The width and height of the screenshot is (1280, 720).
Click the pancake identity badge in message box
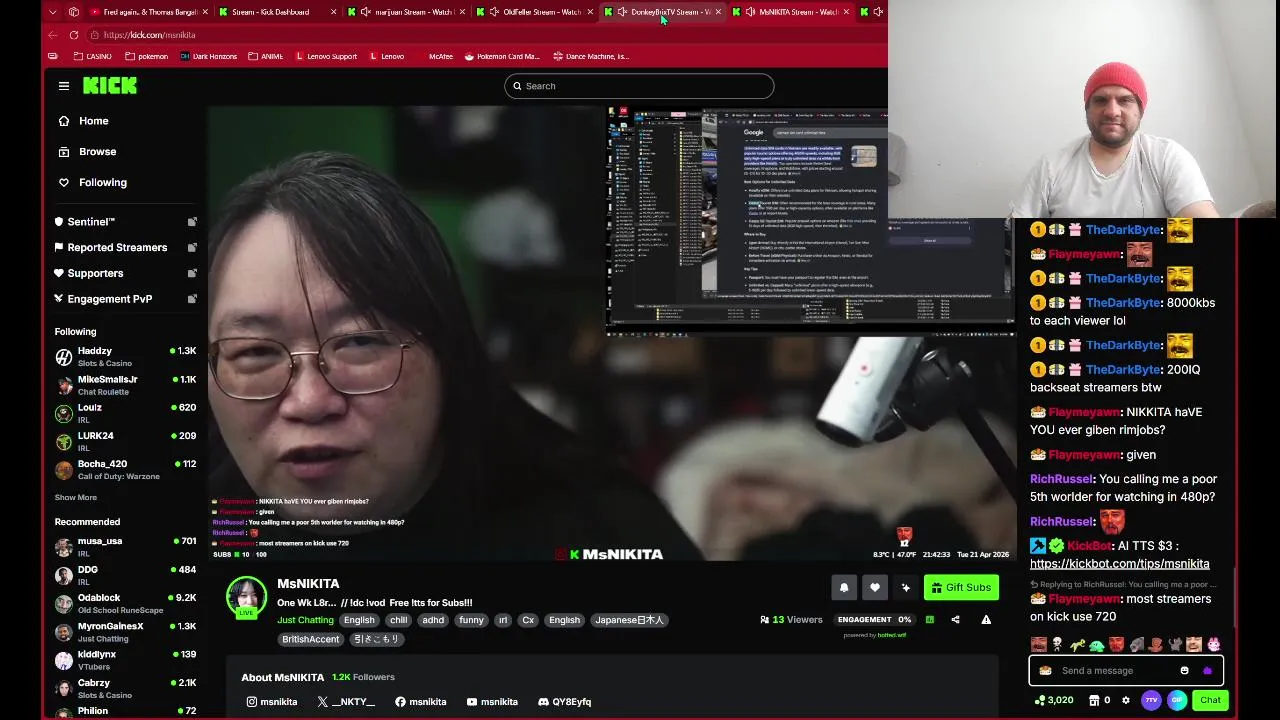1046,671
